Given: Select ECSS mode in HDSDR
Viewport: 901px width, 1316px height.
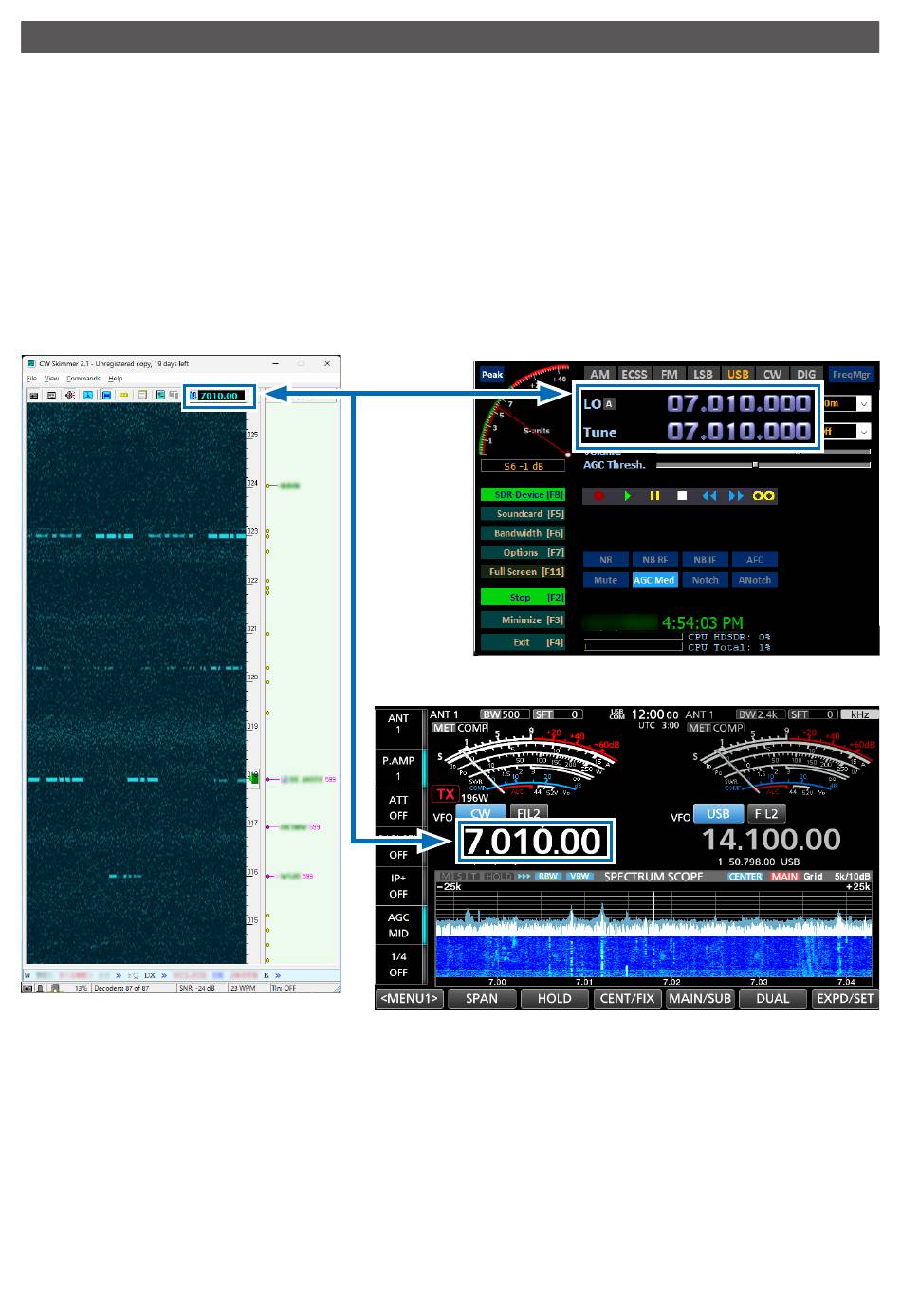Looking at the screenshot, I should (x=634, y=375).
